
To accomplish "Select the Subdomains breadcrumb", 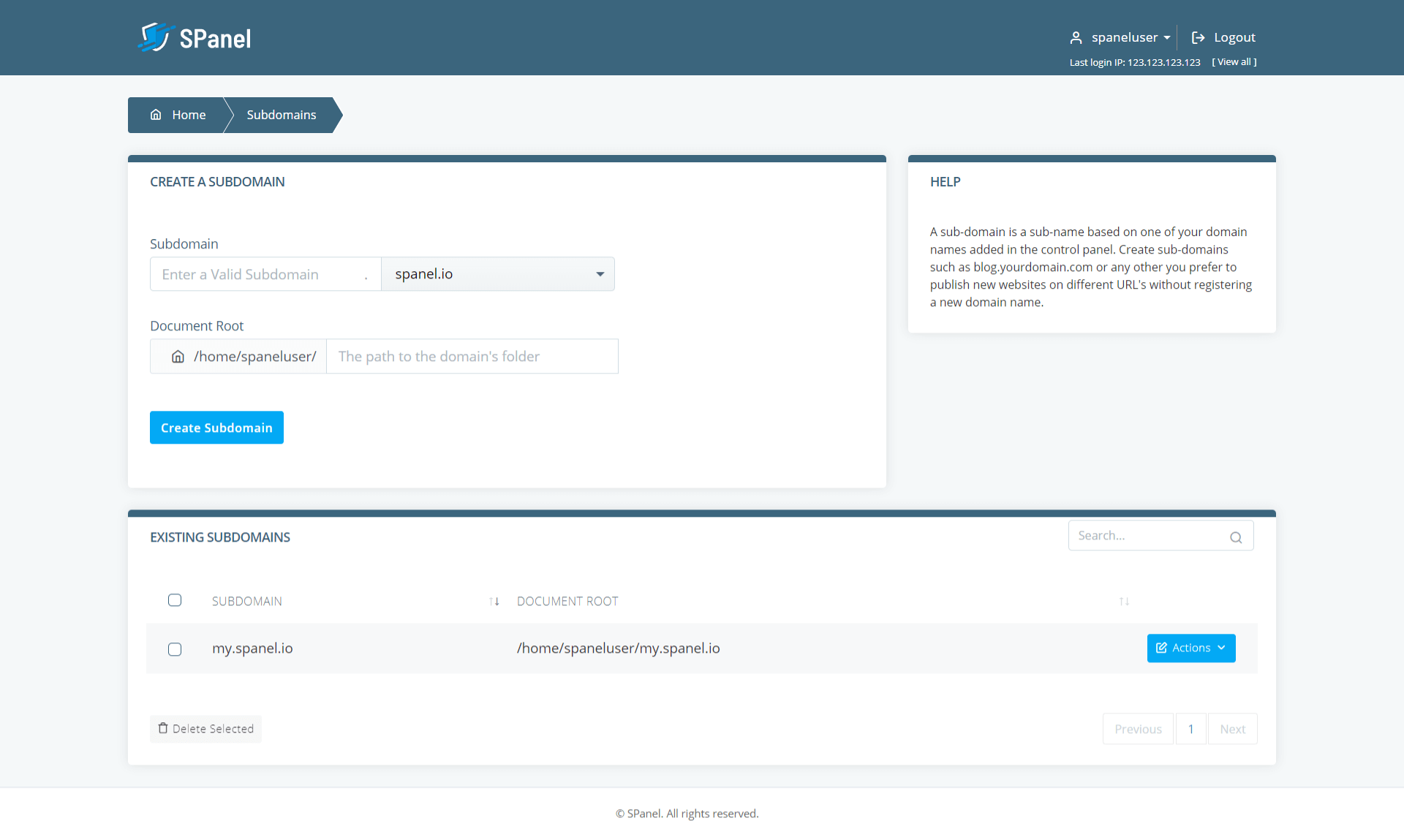I will (x=282, y=115).
